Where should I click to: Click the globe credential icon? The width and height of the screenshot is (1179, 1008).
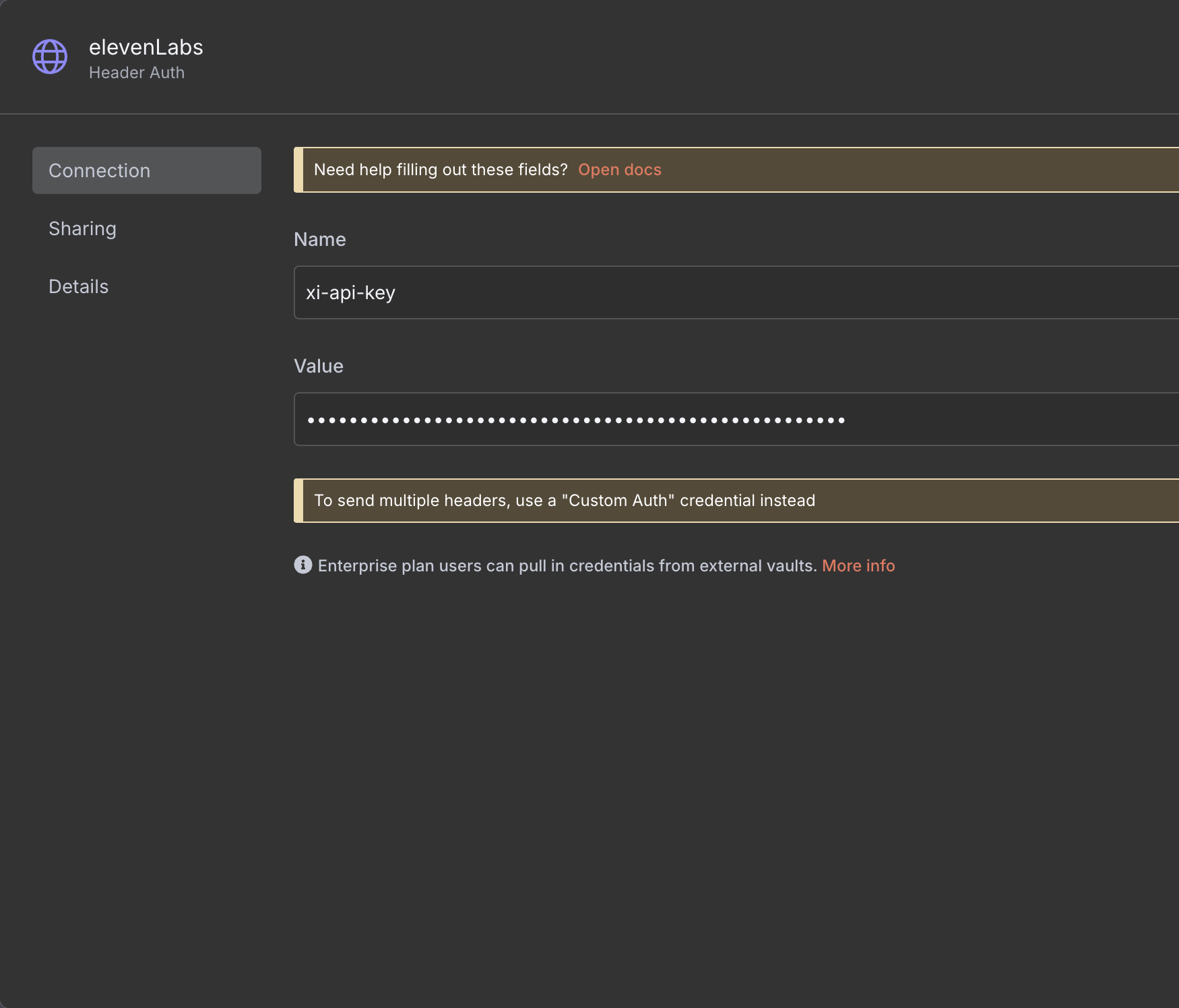tap(50, 57)
